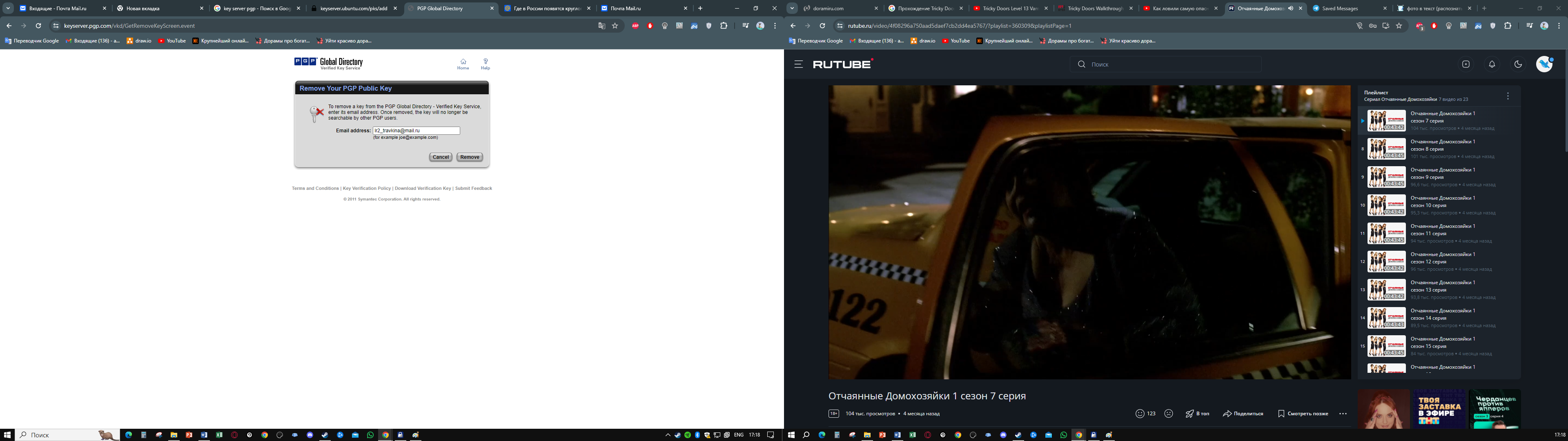This screenshot has height=441, width=1568.
Task: Open more actions ellipsis below the video
Action: click(1343, 414)
